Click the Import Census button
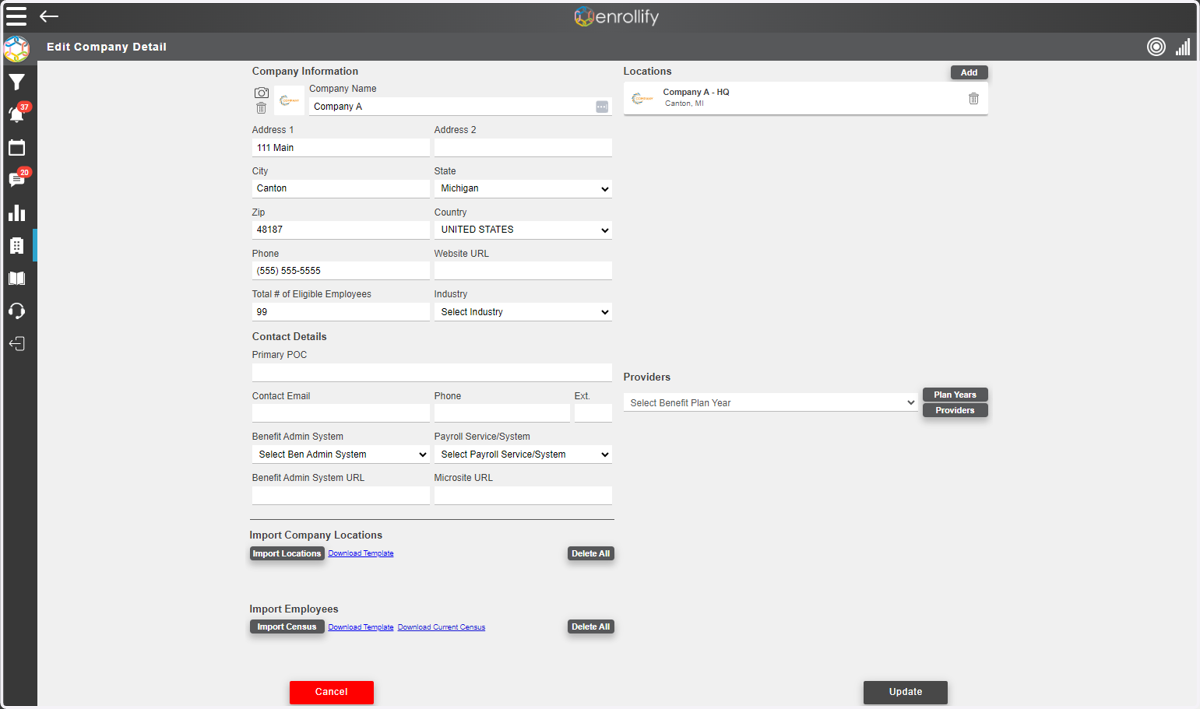 (x=287, y=627)
